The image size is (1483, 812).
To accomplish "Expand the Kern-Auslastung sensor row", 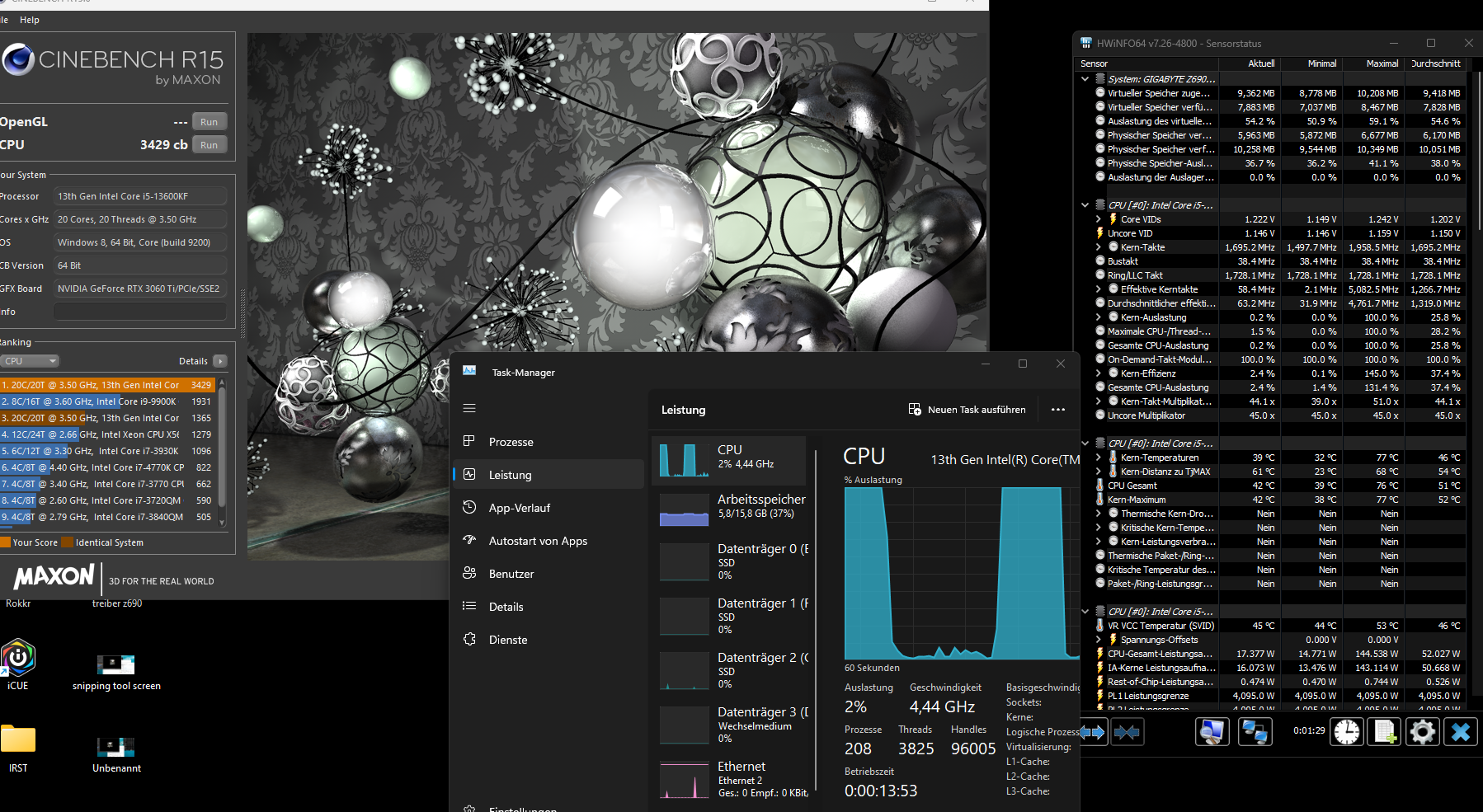I will coord(1099,317).
